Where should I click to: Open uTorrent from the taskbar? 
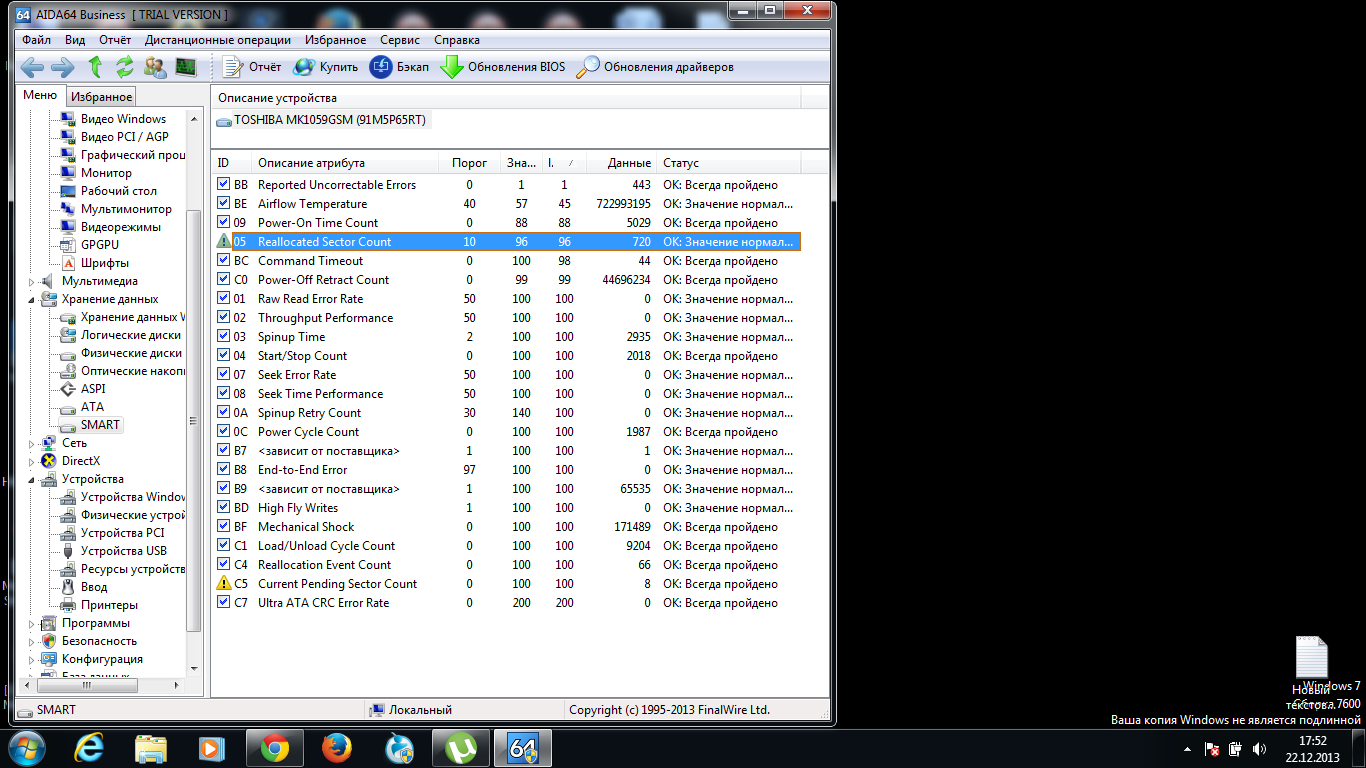click(461, 748)
